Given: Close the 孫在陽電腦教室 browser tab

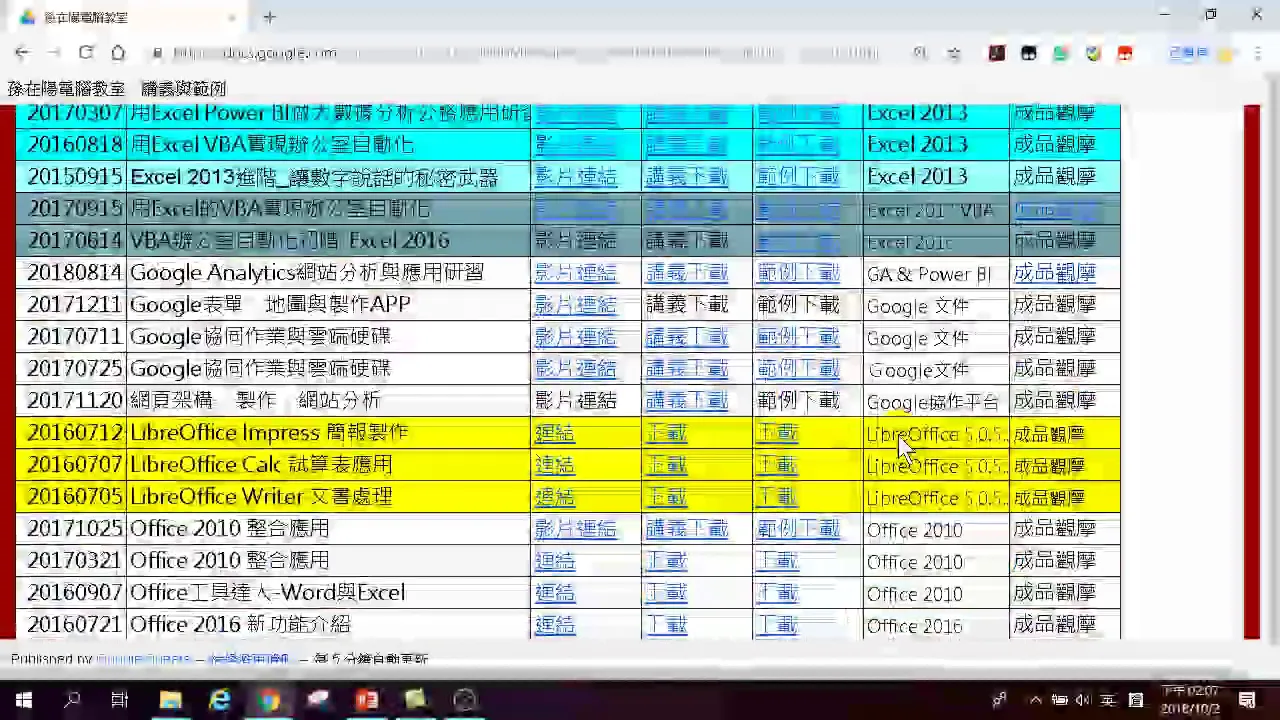Looking at the screenshot, I should pos(231,17).
